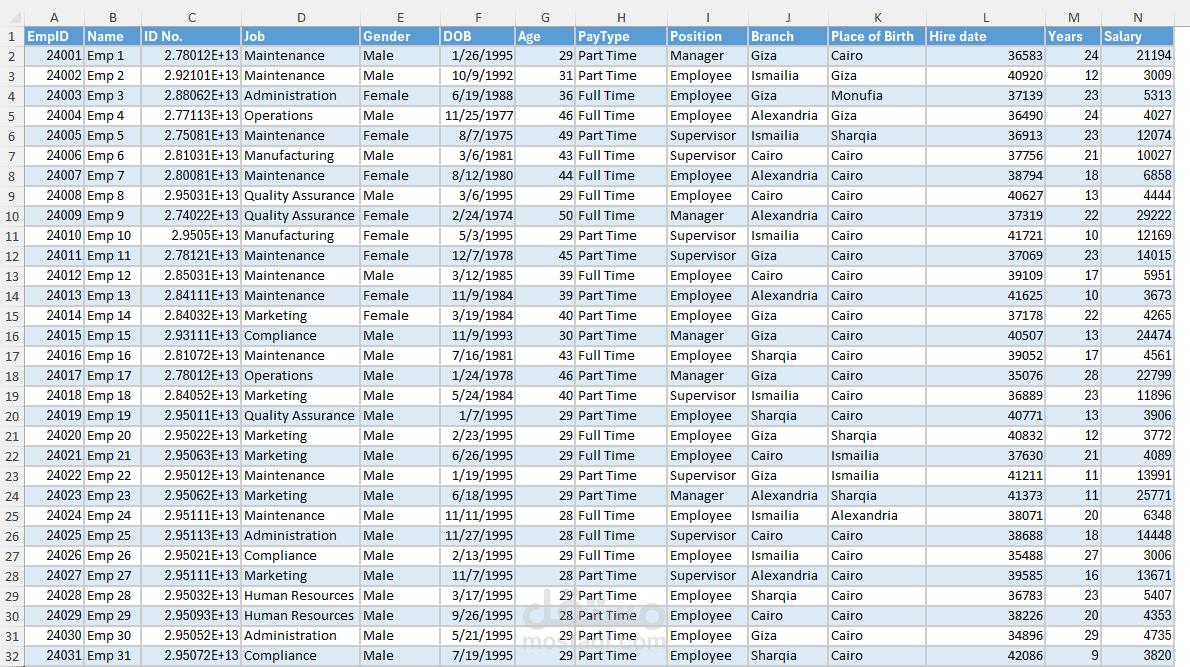Screen dimensions: 1190x667
Task: Select Gender cell for Emp 3
Action: click(x=400, y=96)
